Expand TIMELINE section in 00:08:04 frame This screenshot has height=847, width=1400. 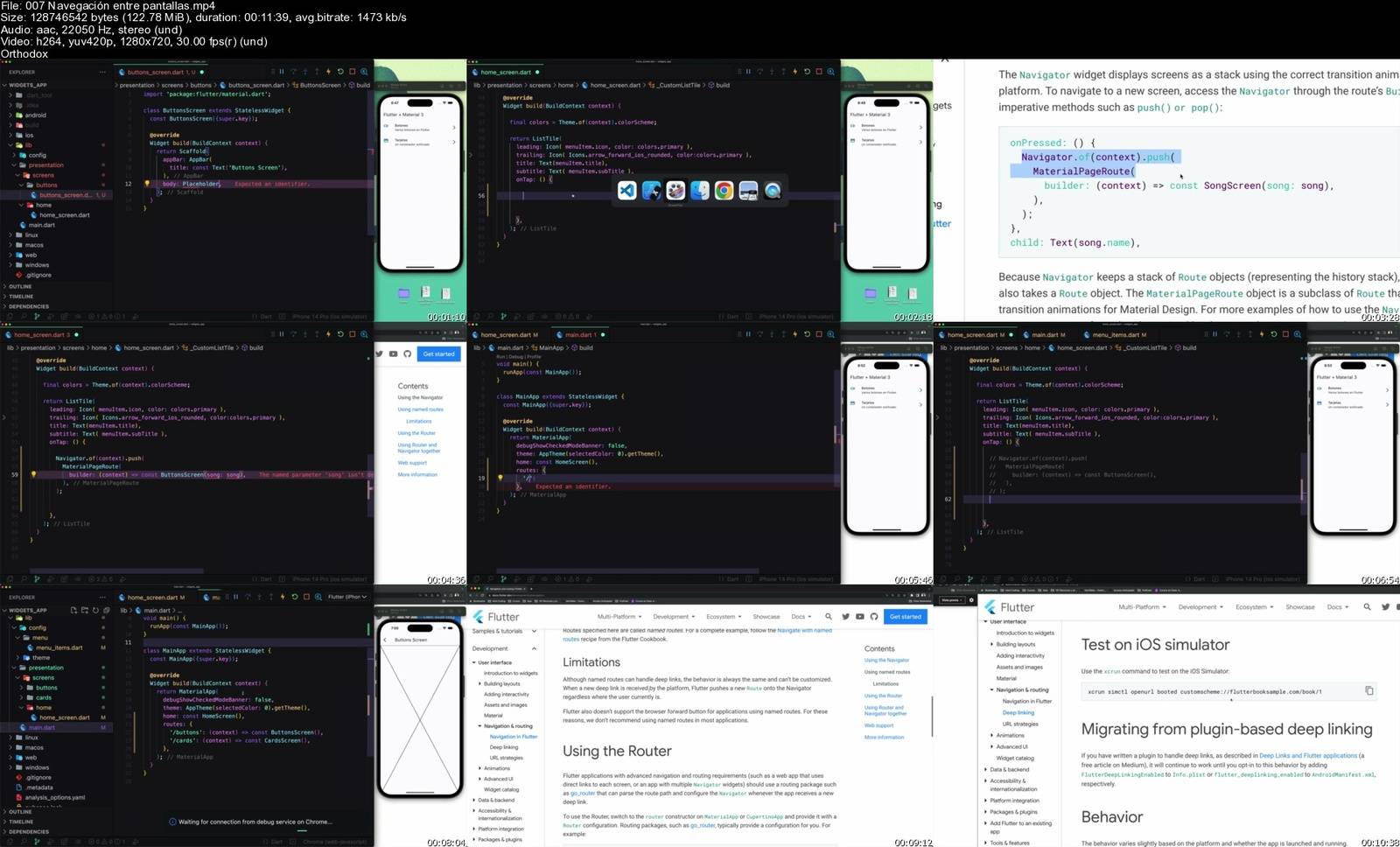20,822
